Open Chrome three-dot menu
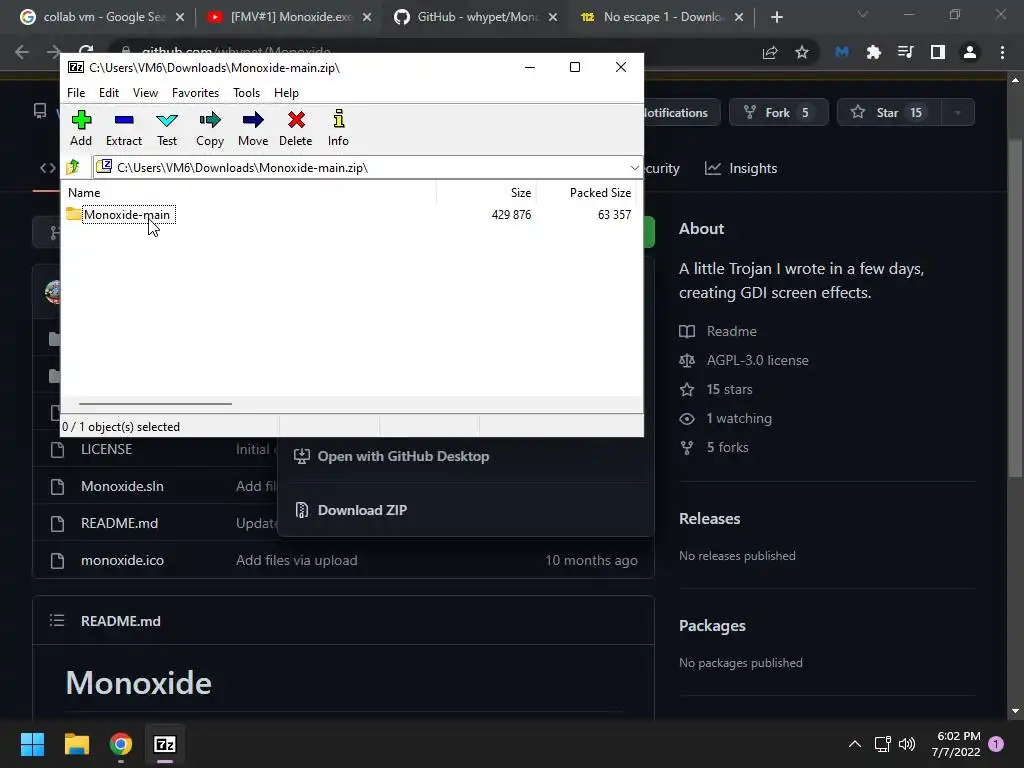 pyautogui.click(x=1002, y=52)
